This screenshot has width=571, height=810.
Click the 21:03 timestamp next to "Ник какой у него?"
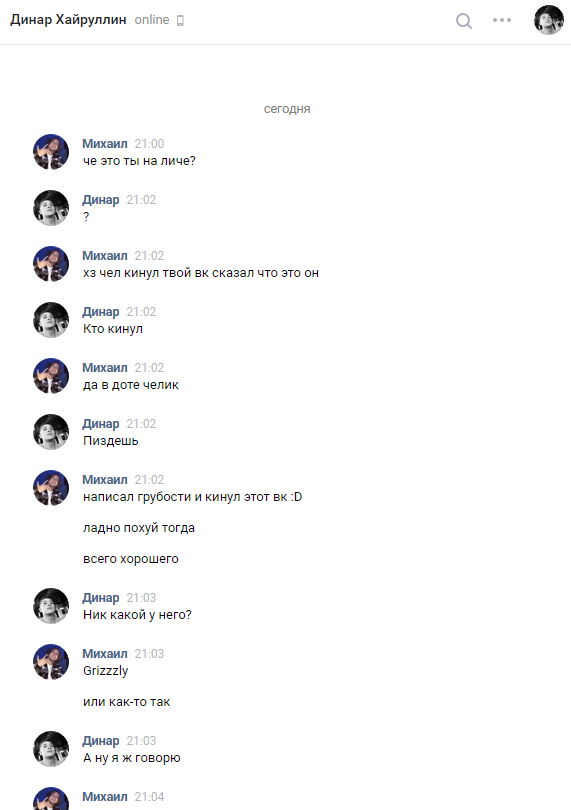[141, 598]
